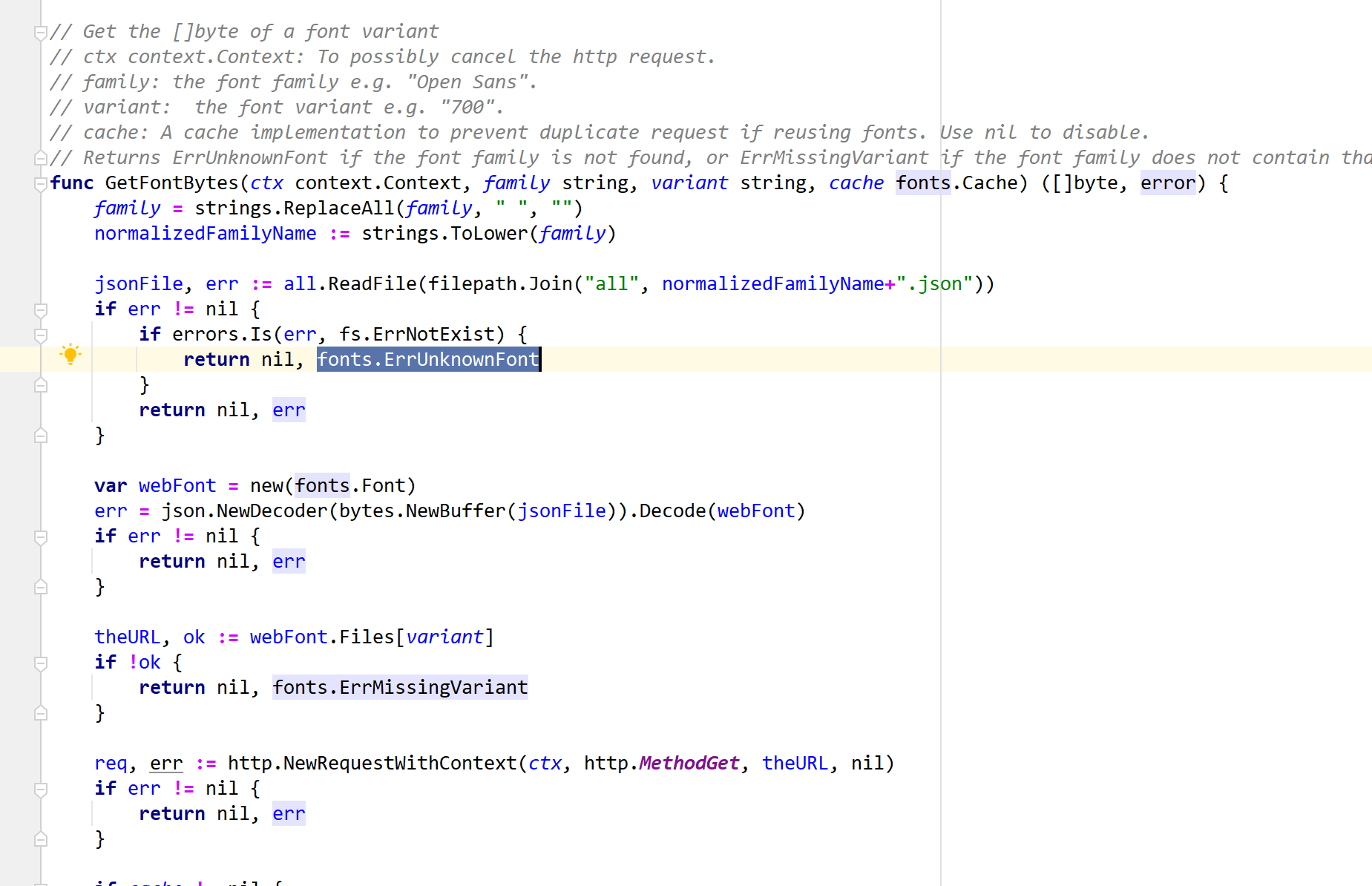The image size is (1372, 886).
Task: Click the error return type in signature
Action: tap(1168, 183)
